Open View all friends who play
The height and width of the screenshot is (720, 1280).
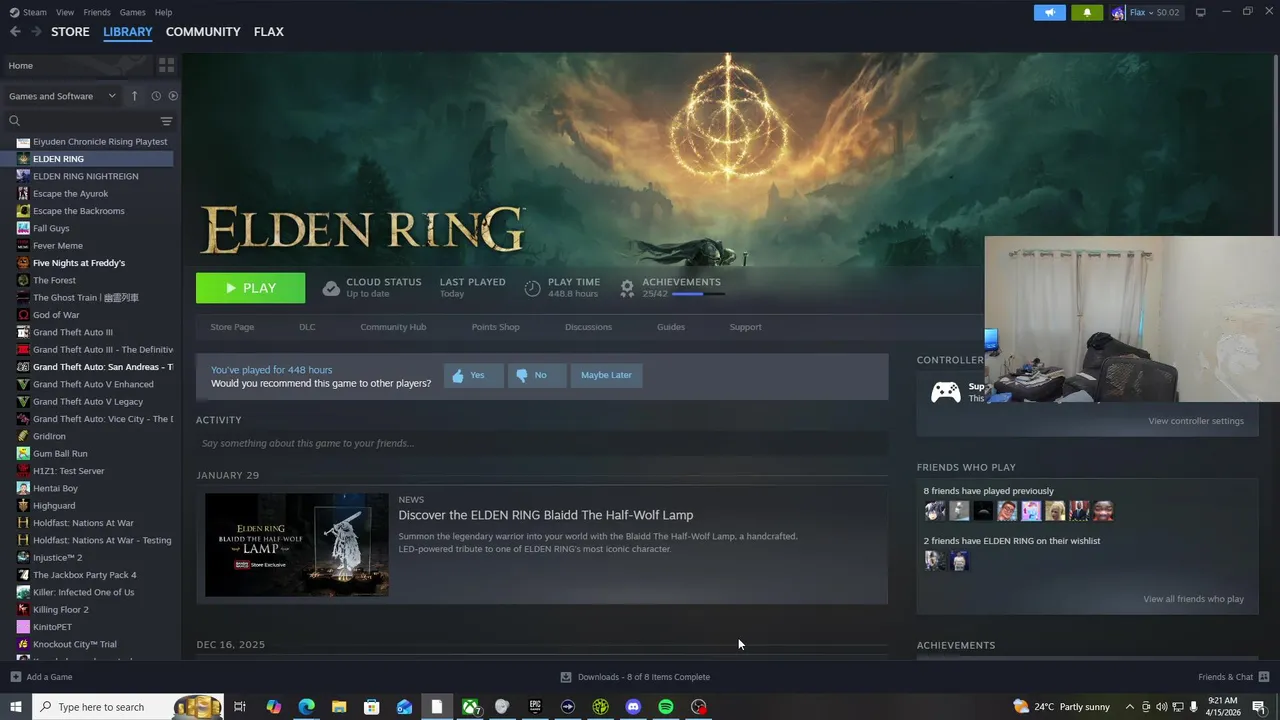tap(1193, 599)
